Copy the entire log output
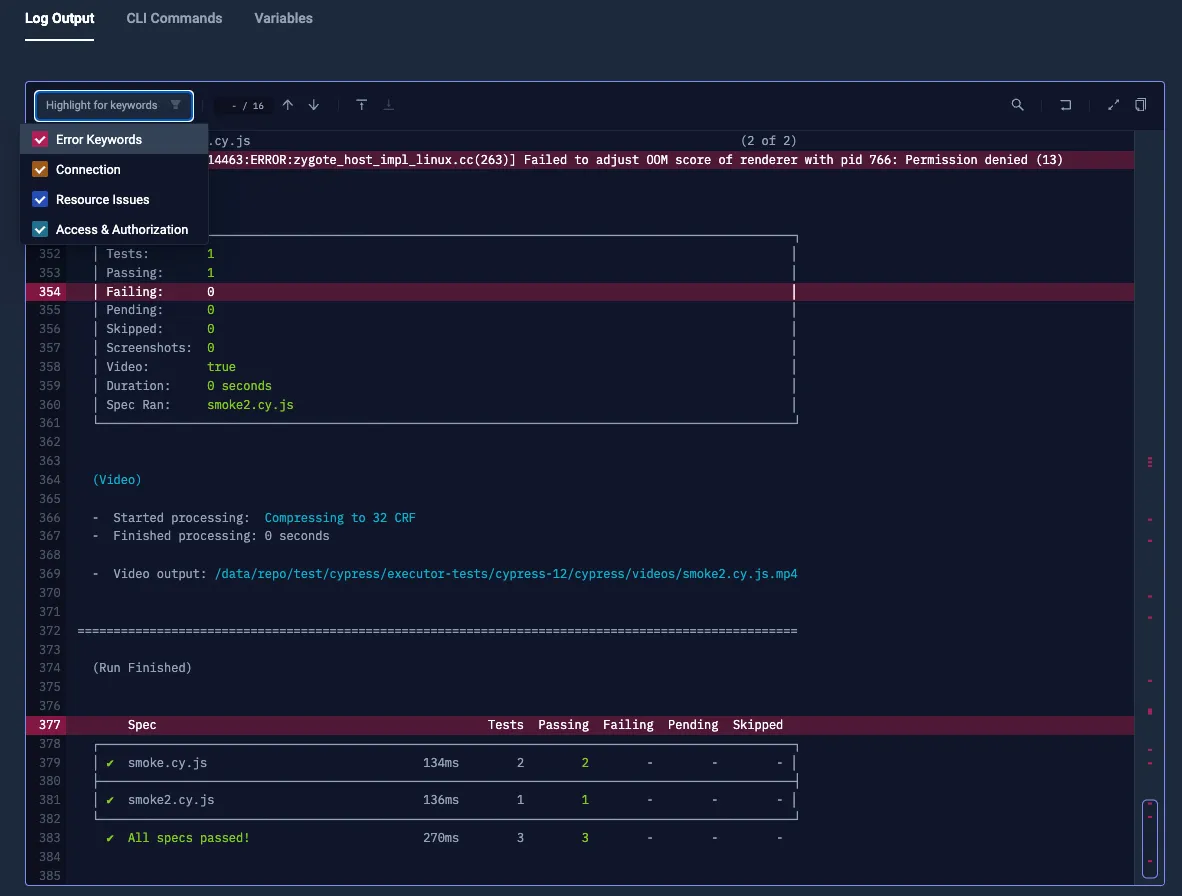 coord(1140,105)
